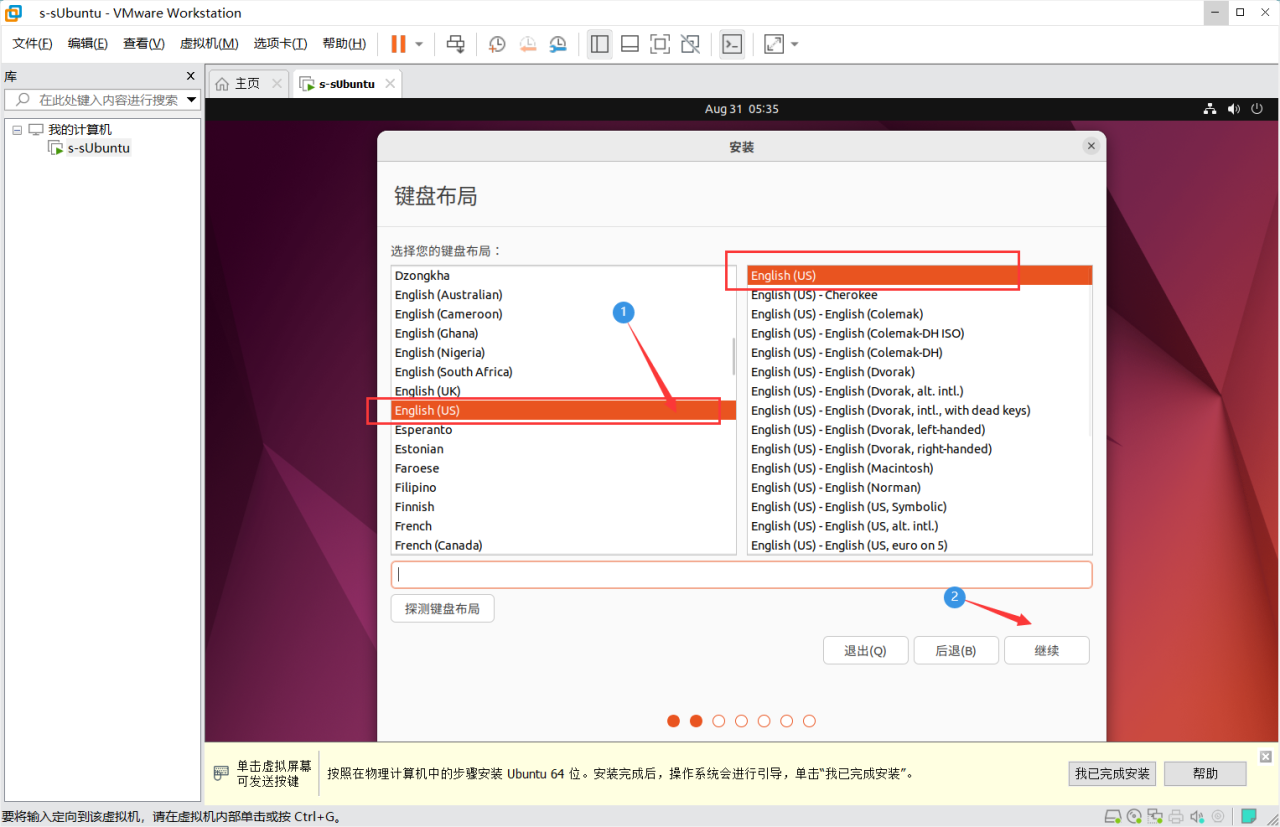The width and height of the screenshot is (1280, 827).
Task: Open the 虚拟机(M) menu
Action: tap(209, 44)
